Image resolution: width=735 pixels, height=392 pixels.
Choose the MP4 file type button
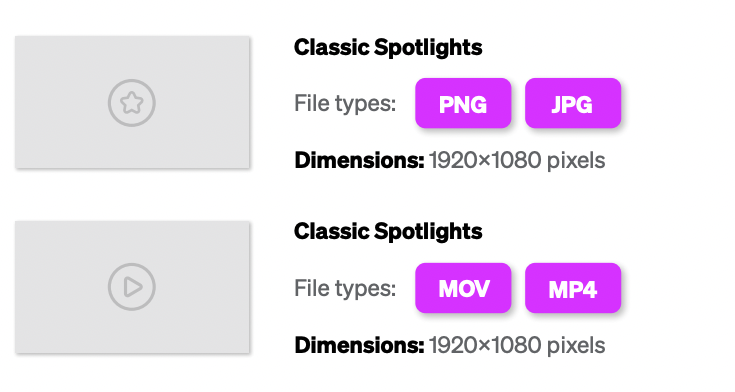point(573,288)
